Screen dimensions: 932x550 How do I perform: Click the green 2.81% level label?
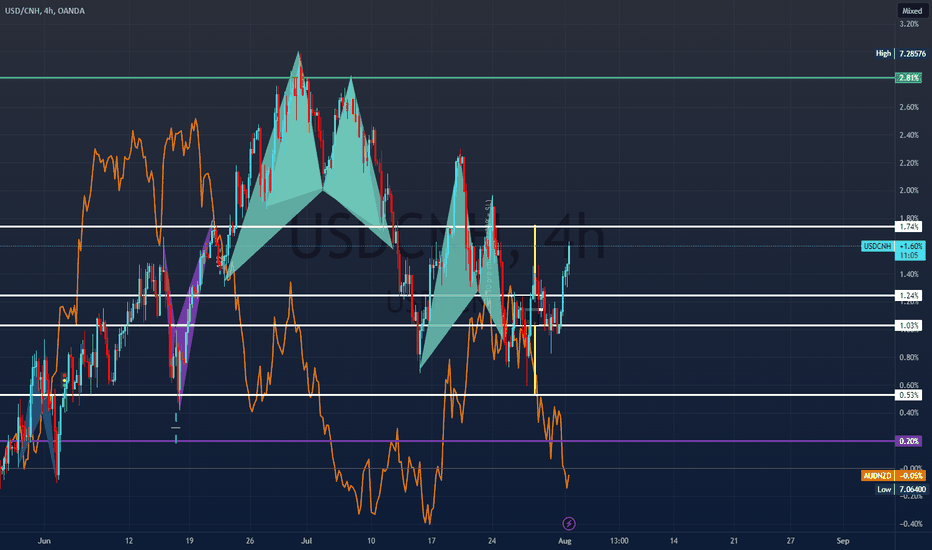point(909,78)
